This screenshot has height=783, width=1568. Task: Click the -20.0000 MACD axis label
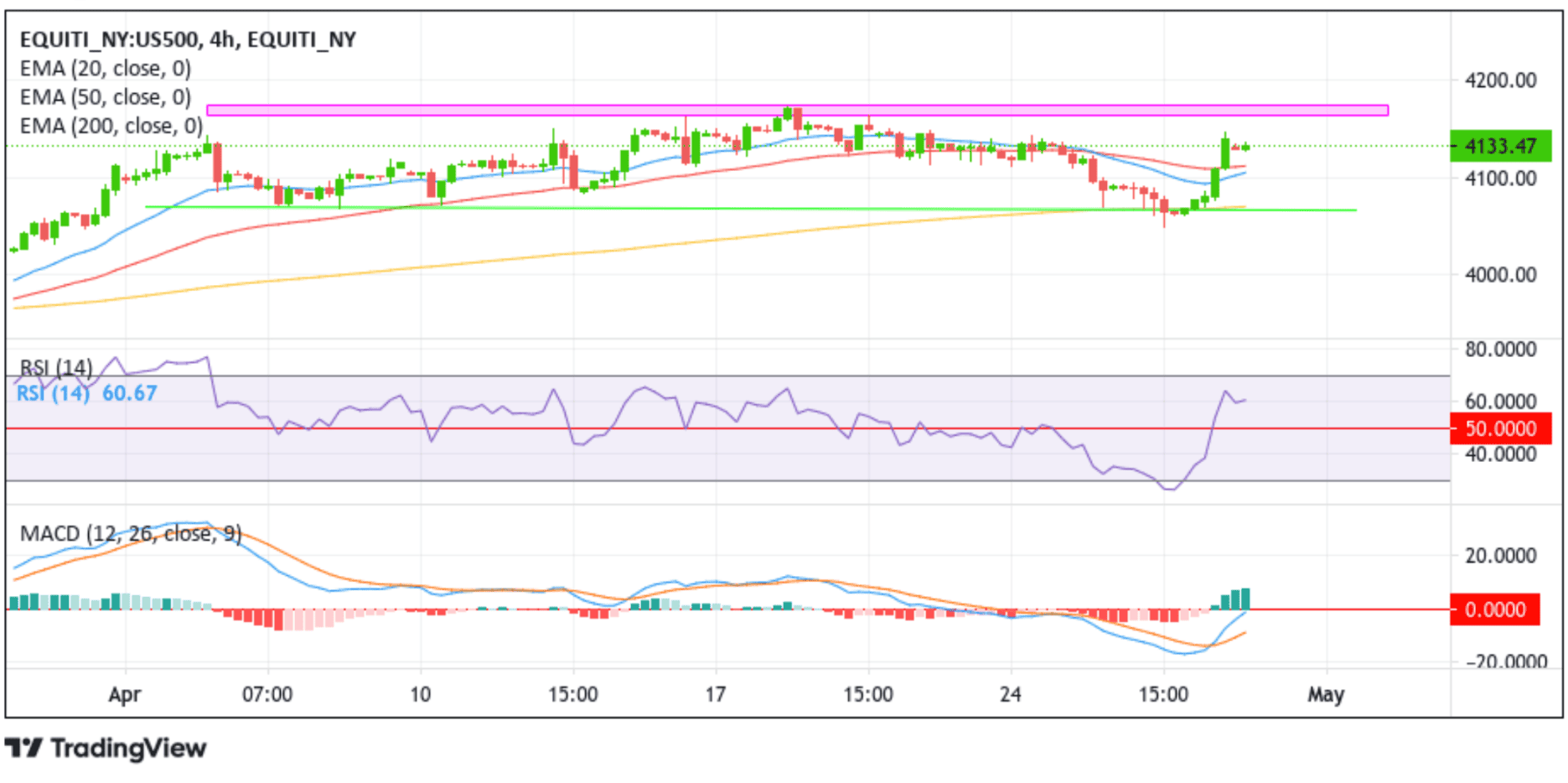(1506, 661)
